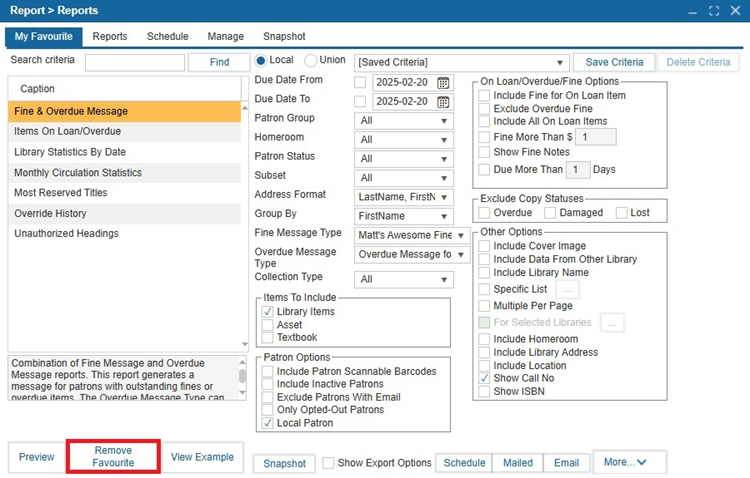The image size is (750, 478).
Task: Switch to the Schedule tab
Action: click(x=167, y=36)
